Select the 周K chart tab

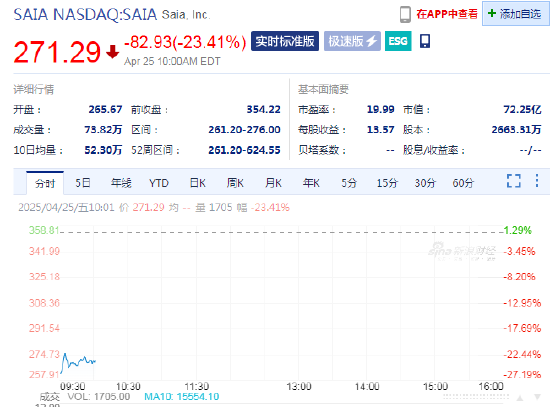click(235, 183)
